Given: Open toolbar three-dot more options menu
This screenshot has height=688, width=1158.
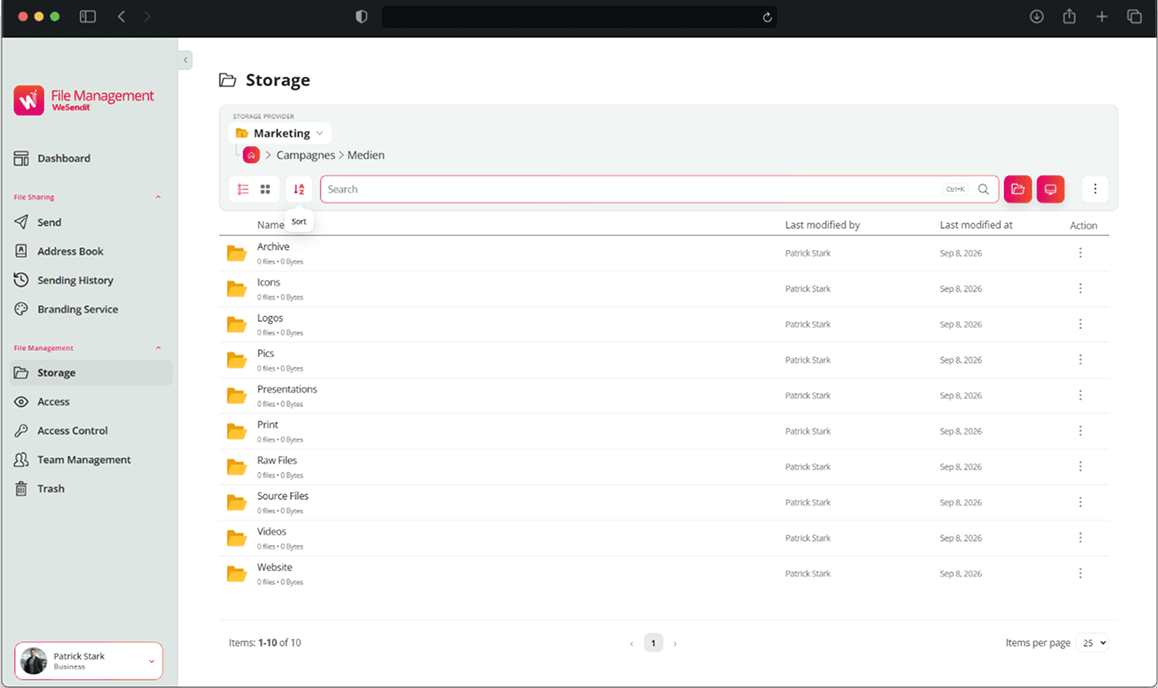Looking at the screenshot, I should [x=1095, y=189].
